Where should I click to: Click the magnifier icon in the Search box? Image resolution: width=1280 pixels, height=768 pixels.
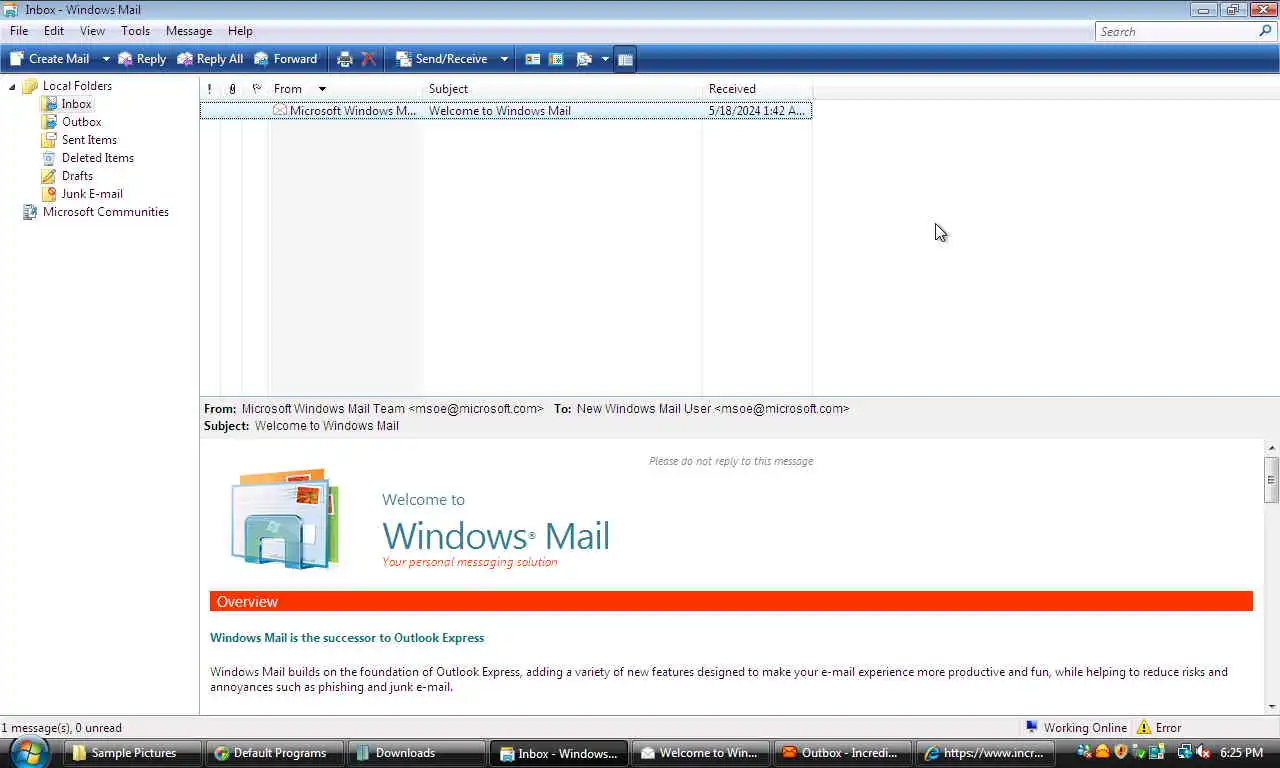pos(1265,31)
